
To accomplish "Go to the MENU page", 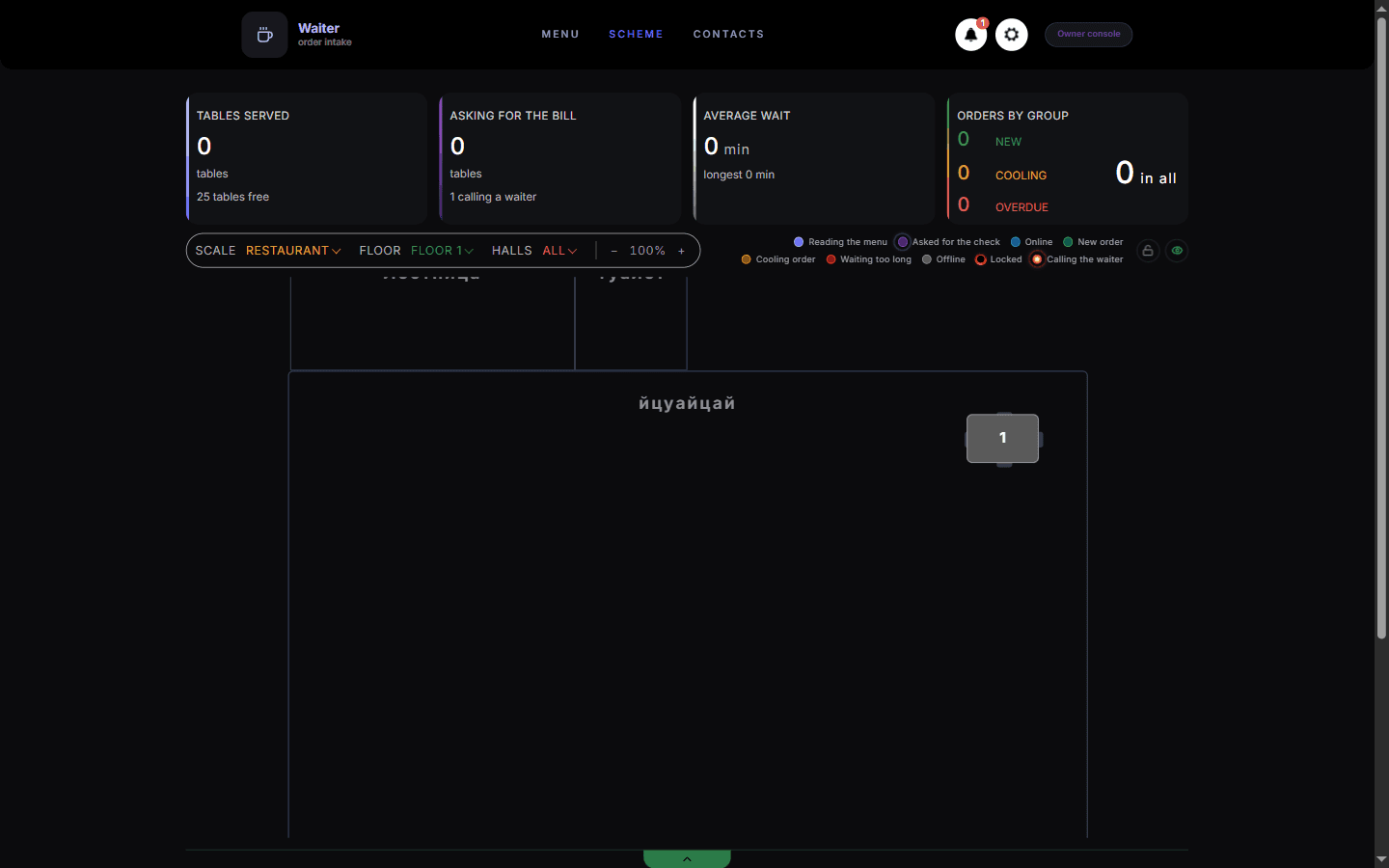I will point(560,34).
